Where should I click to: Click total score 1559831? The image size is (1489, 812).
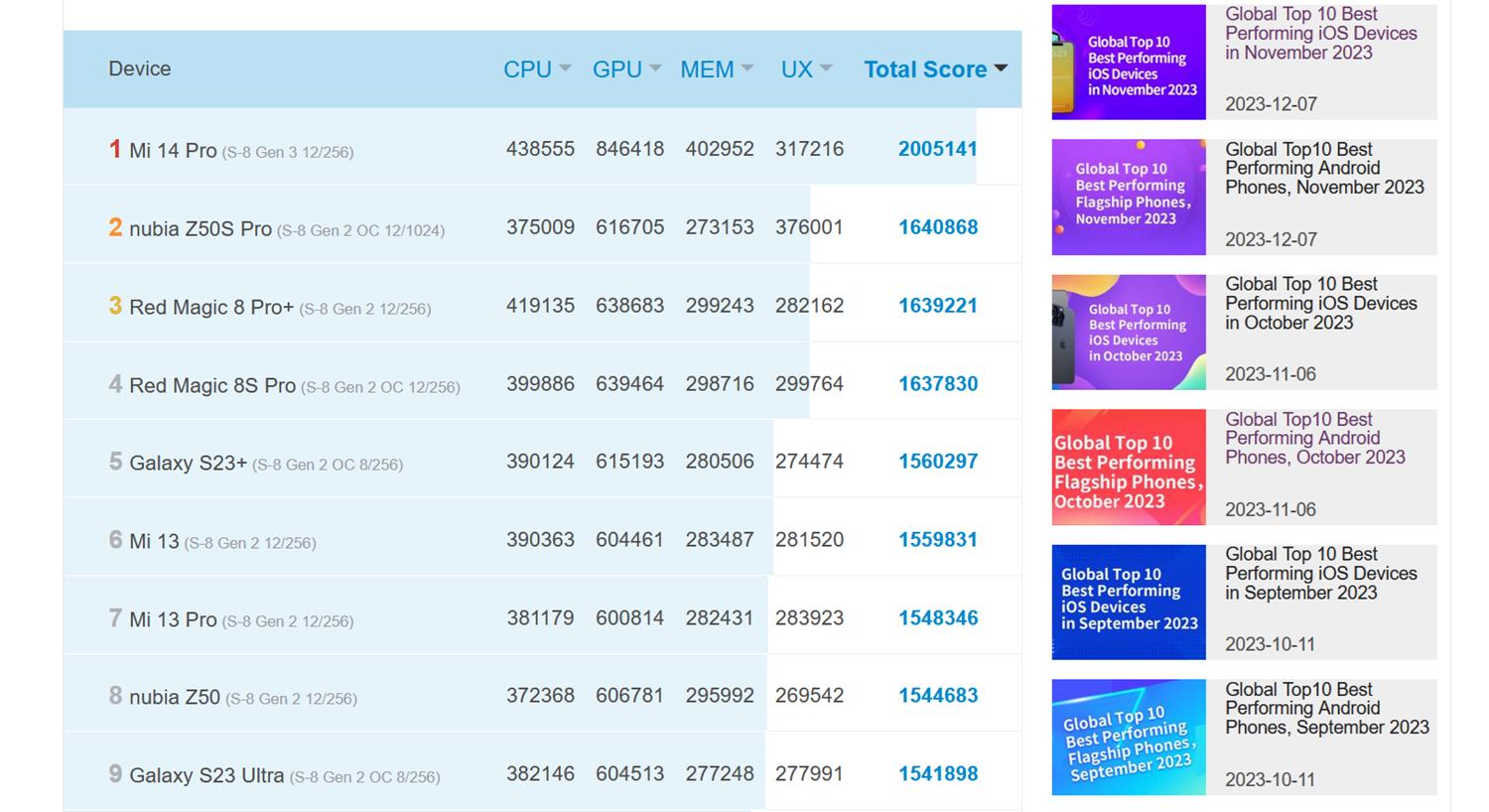(938, 540)
